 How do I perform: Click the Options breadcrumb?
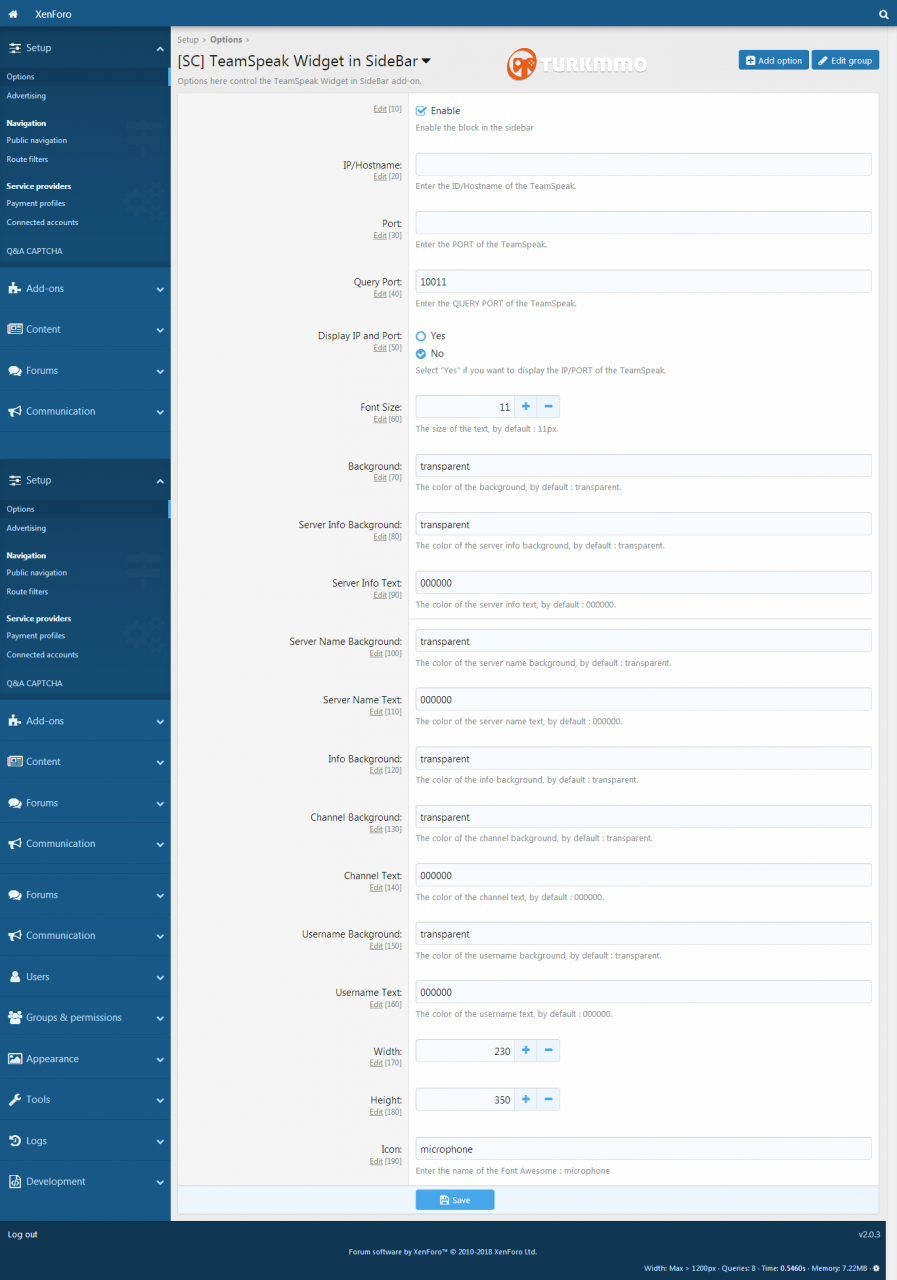point(226,40)
